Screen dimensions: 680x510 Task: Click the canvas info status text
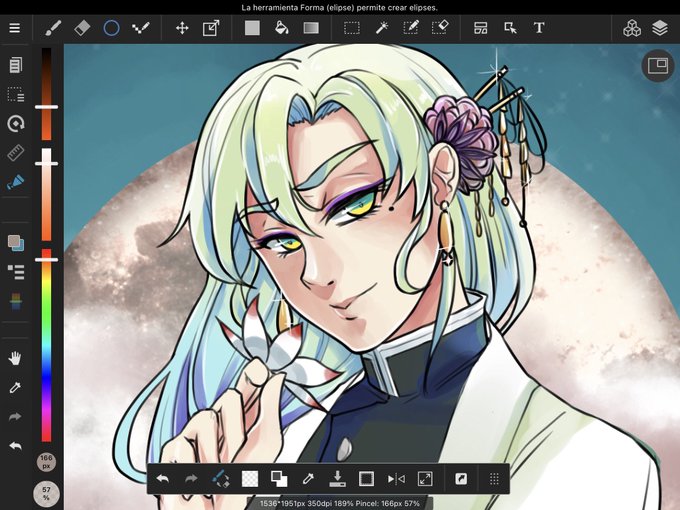pos(340,503)
